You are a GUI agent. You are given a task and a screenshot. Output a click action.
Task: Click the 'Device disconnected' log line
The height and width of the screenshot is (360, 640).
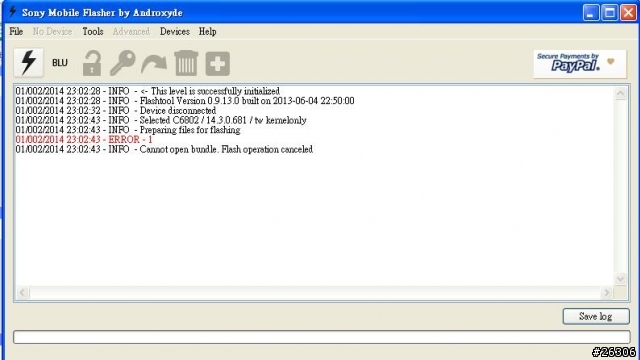pyautogui.click(x=116, y=111)
